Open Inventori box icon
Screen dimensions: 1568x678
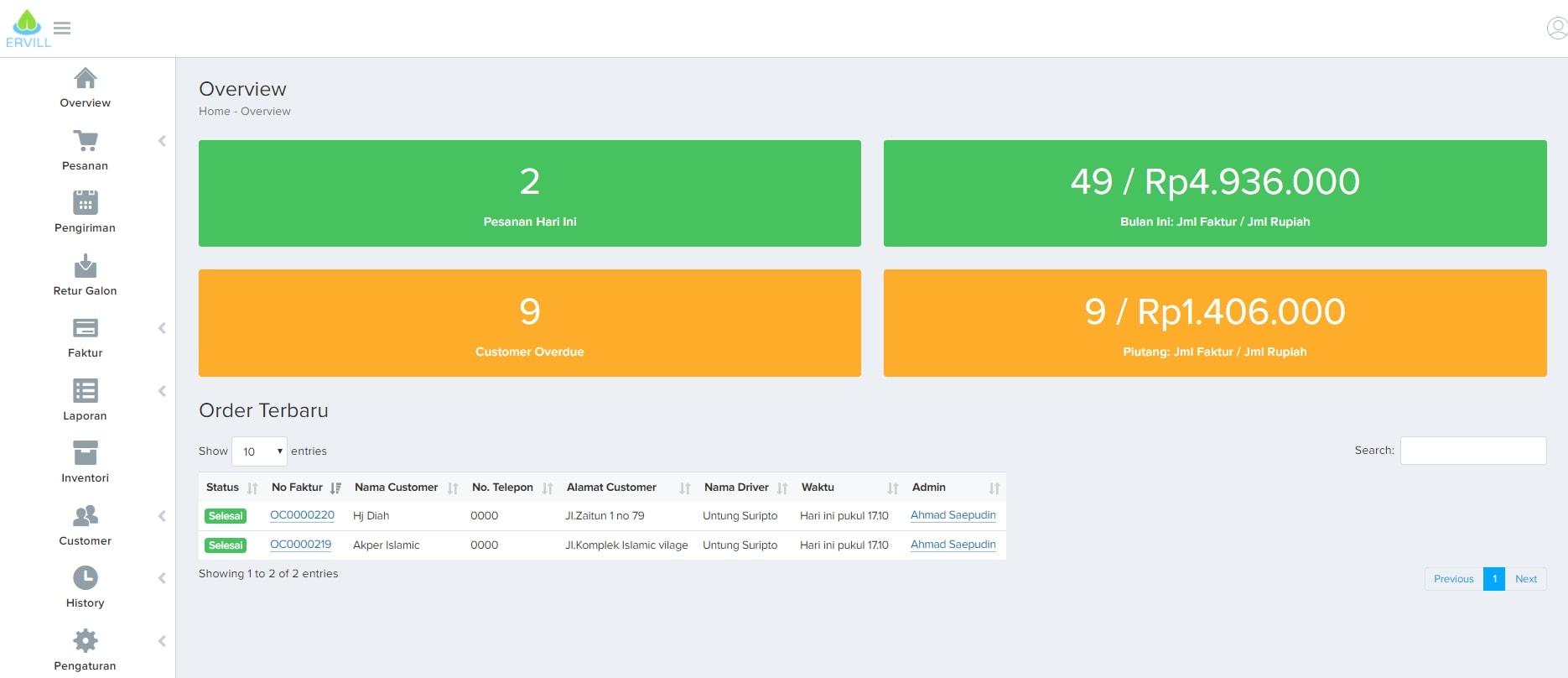click(x=86, y=453)
